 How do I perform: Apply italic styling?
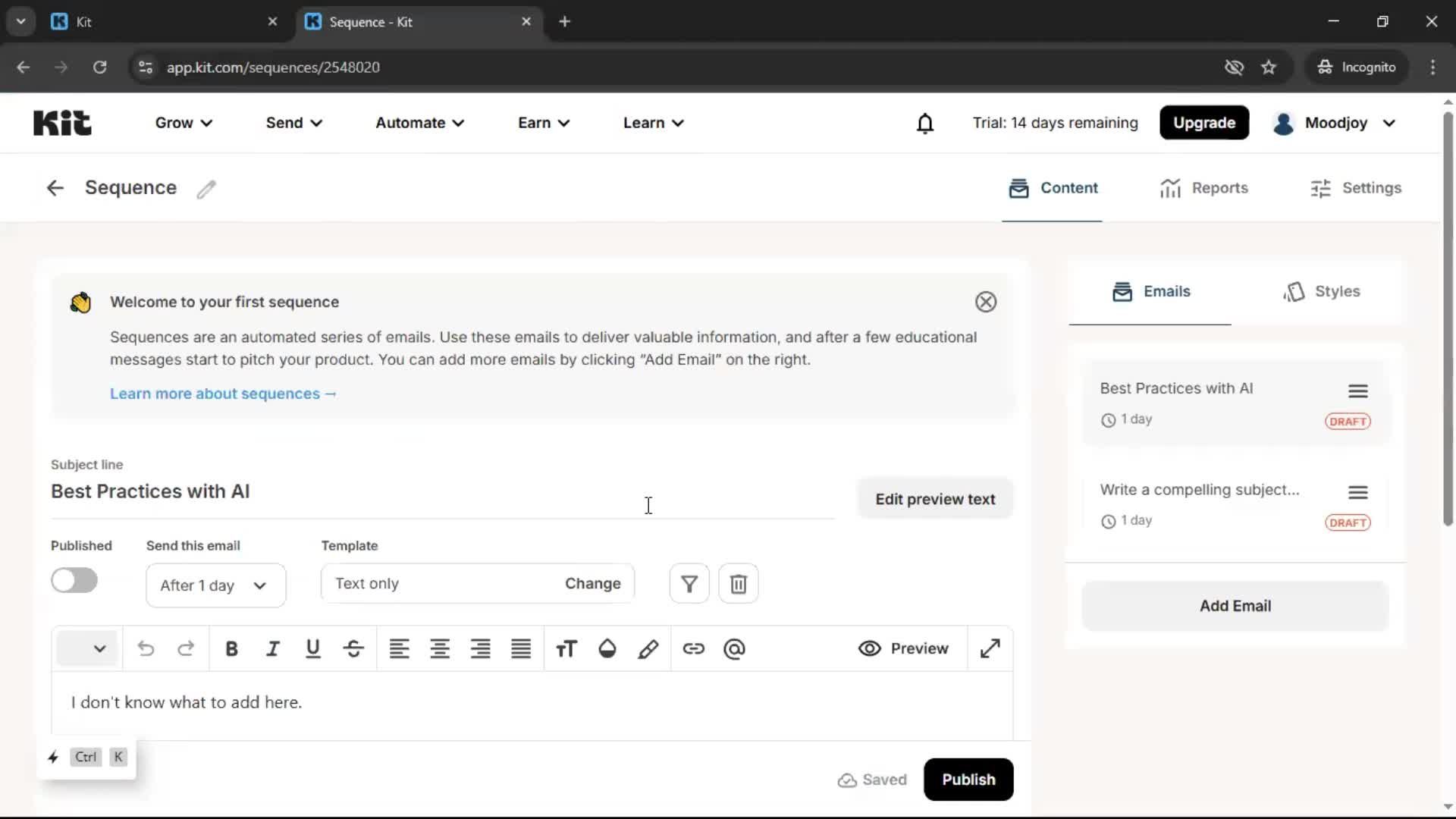[x=273, y=649]
